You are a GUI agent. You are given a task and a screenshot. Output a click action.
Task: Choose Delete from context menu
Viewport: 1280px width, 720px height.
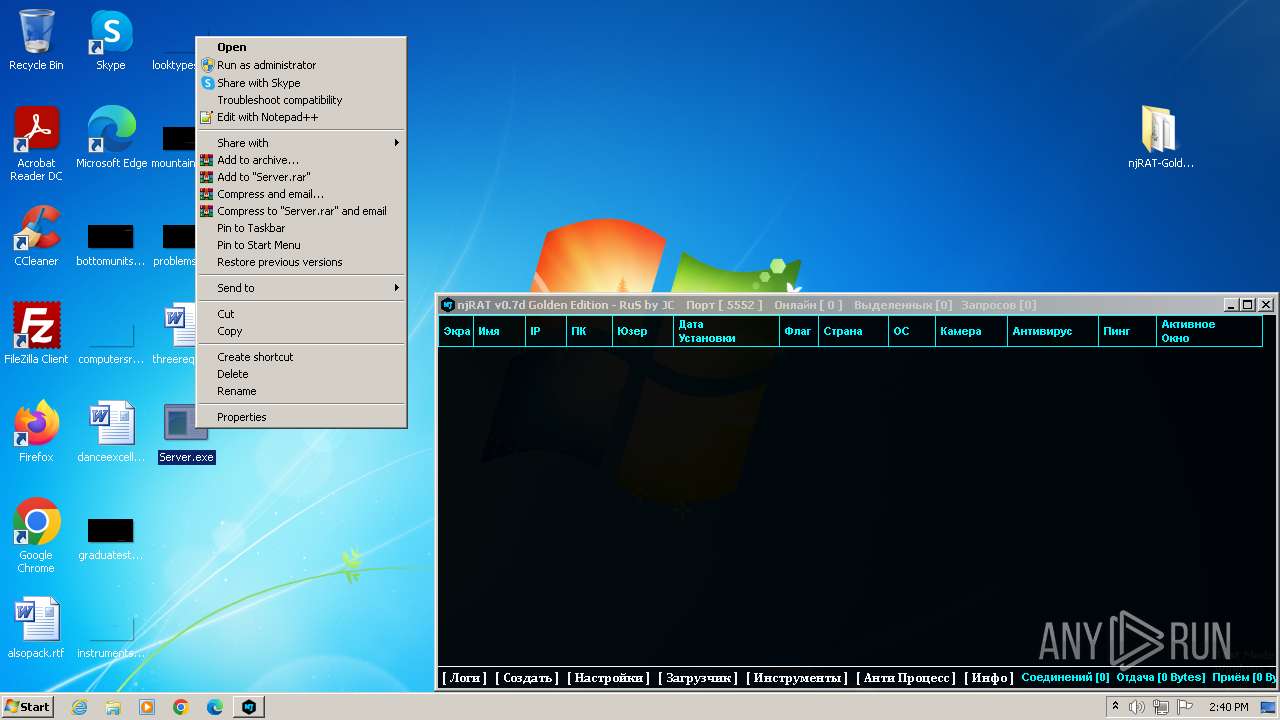(301, 374)
